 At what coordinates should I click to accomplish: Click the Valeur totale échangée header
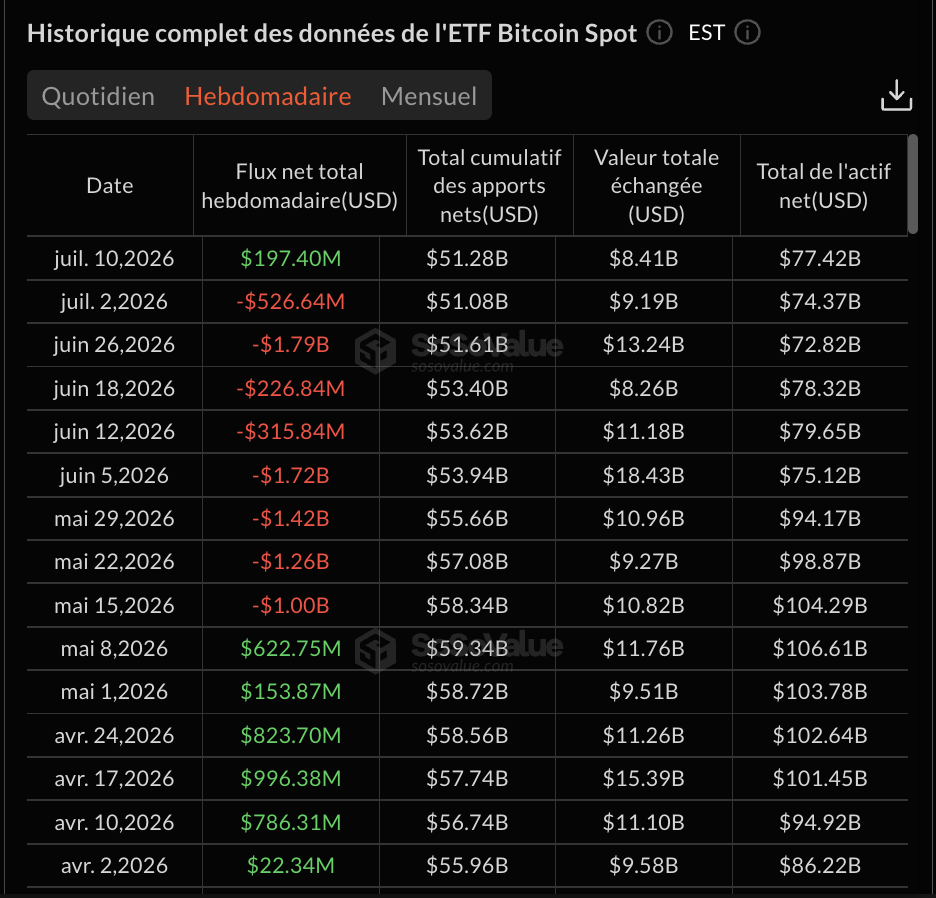(x=657, y=186)
